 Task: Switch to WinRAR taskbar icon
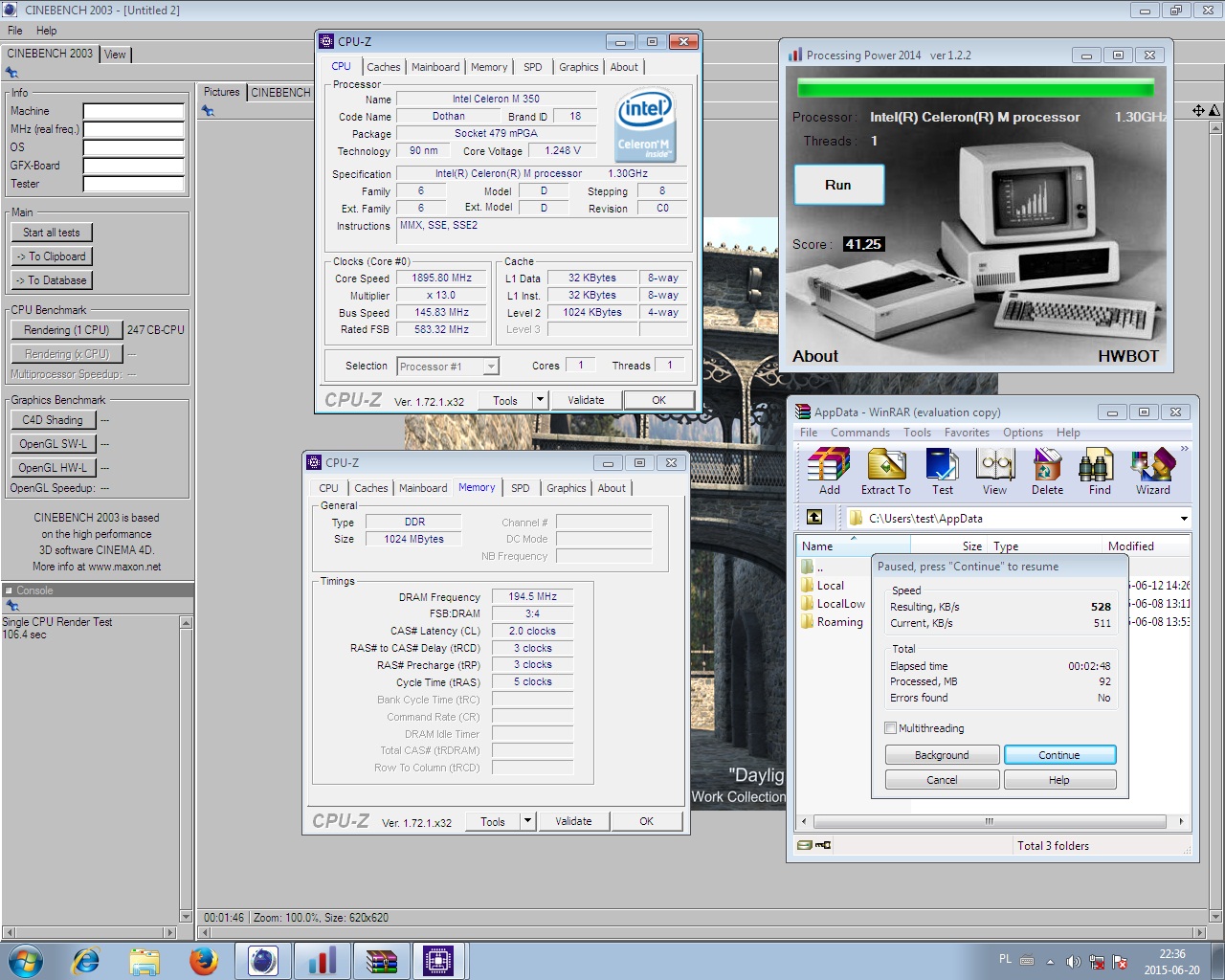click(381, 961)
